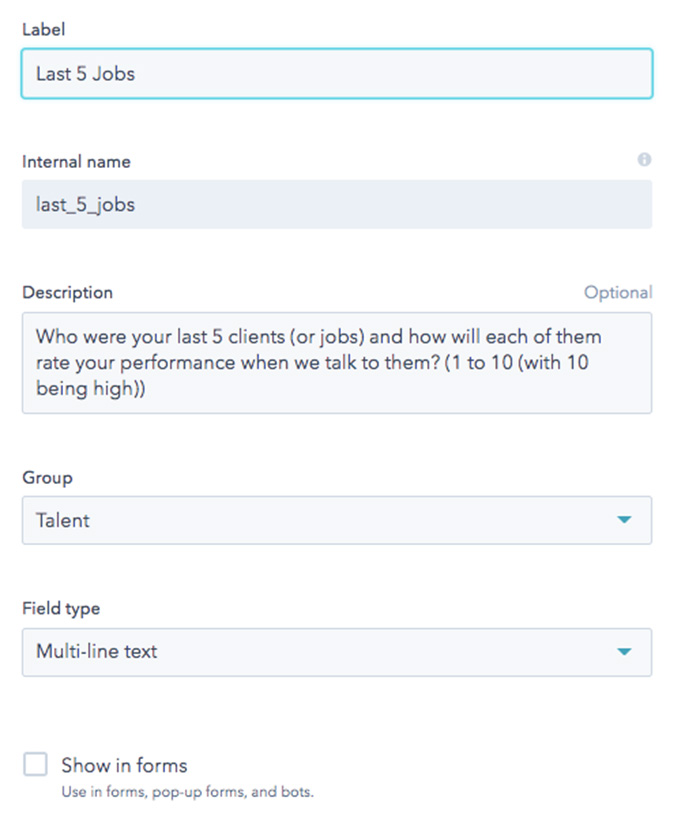Place cursor at 'being high))' in description
Viewport: 700px width, 839px height.
[x=90, y=388]
